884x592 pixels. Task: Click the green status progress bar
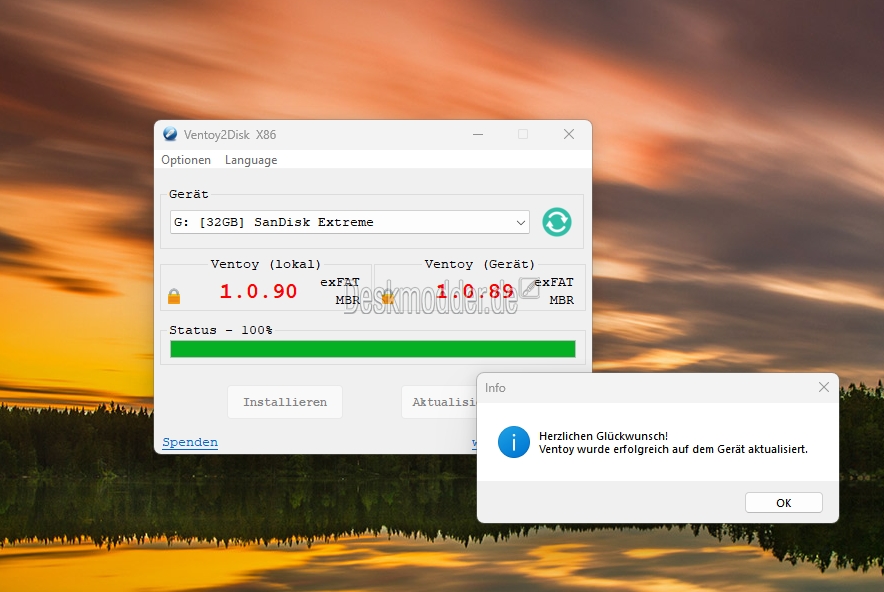[x=373, y=349]
